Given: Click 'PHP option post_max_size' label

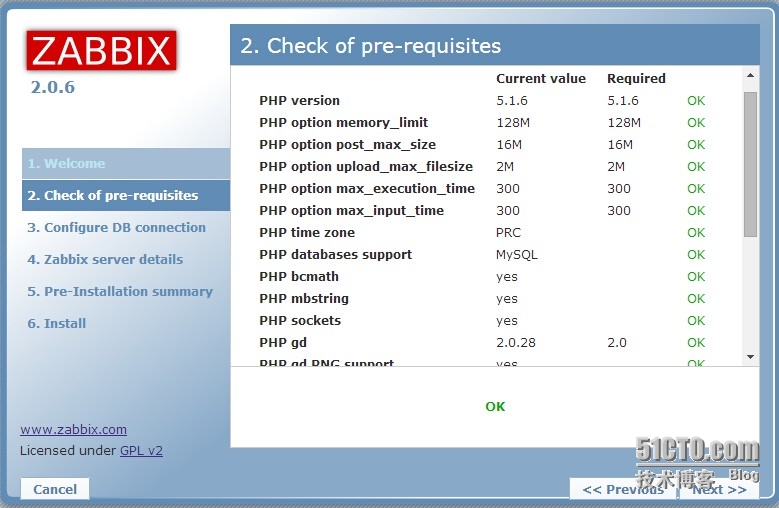Looking at the screenshot, I should coord(347,145).
